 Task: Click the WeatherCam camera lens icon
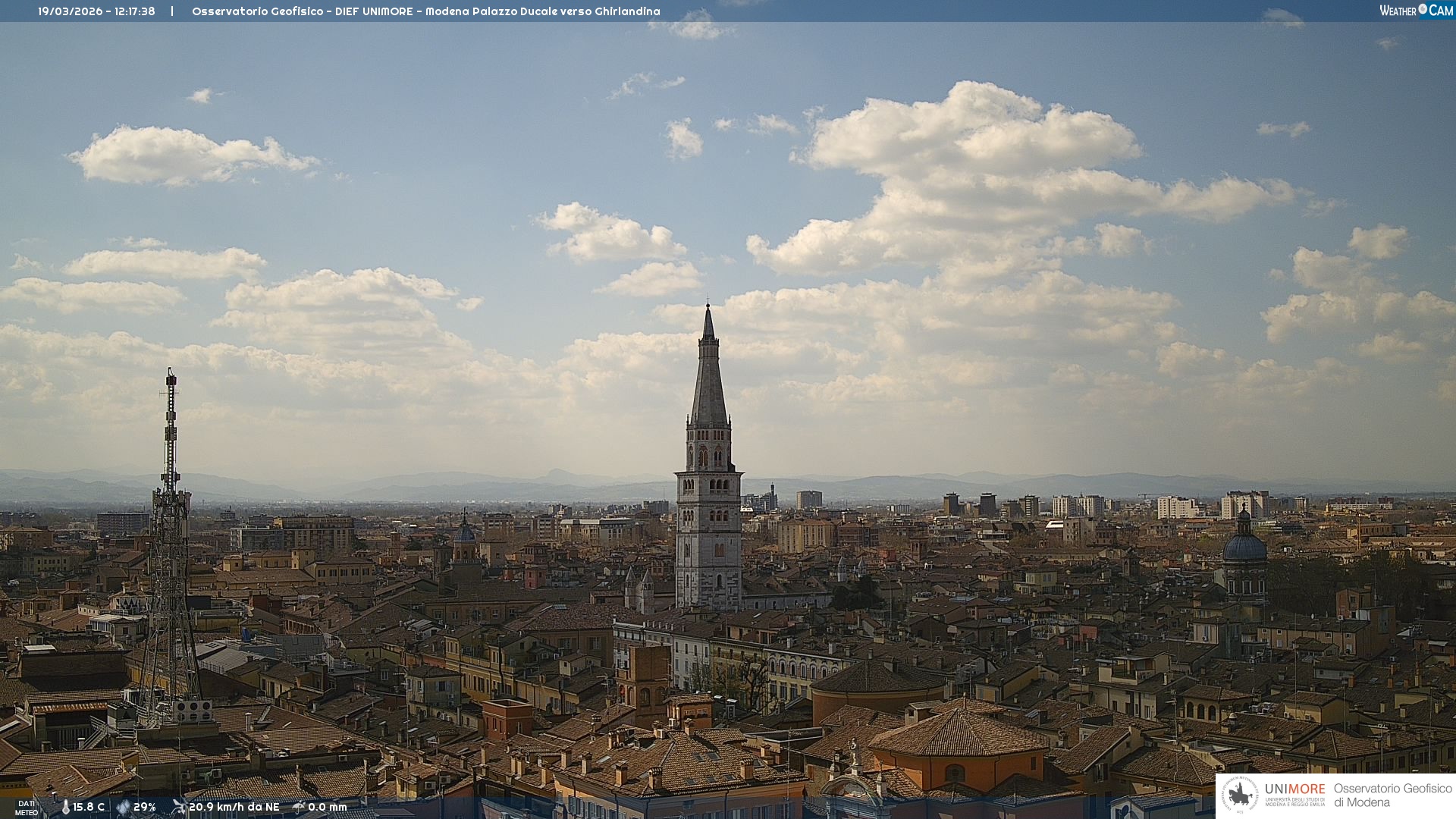pyautogui.click(x=1423, y=9)
